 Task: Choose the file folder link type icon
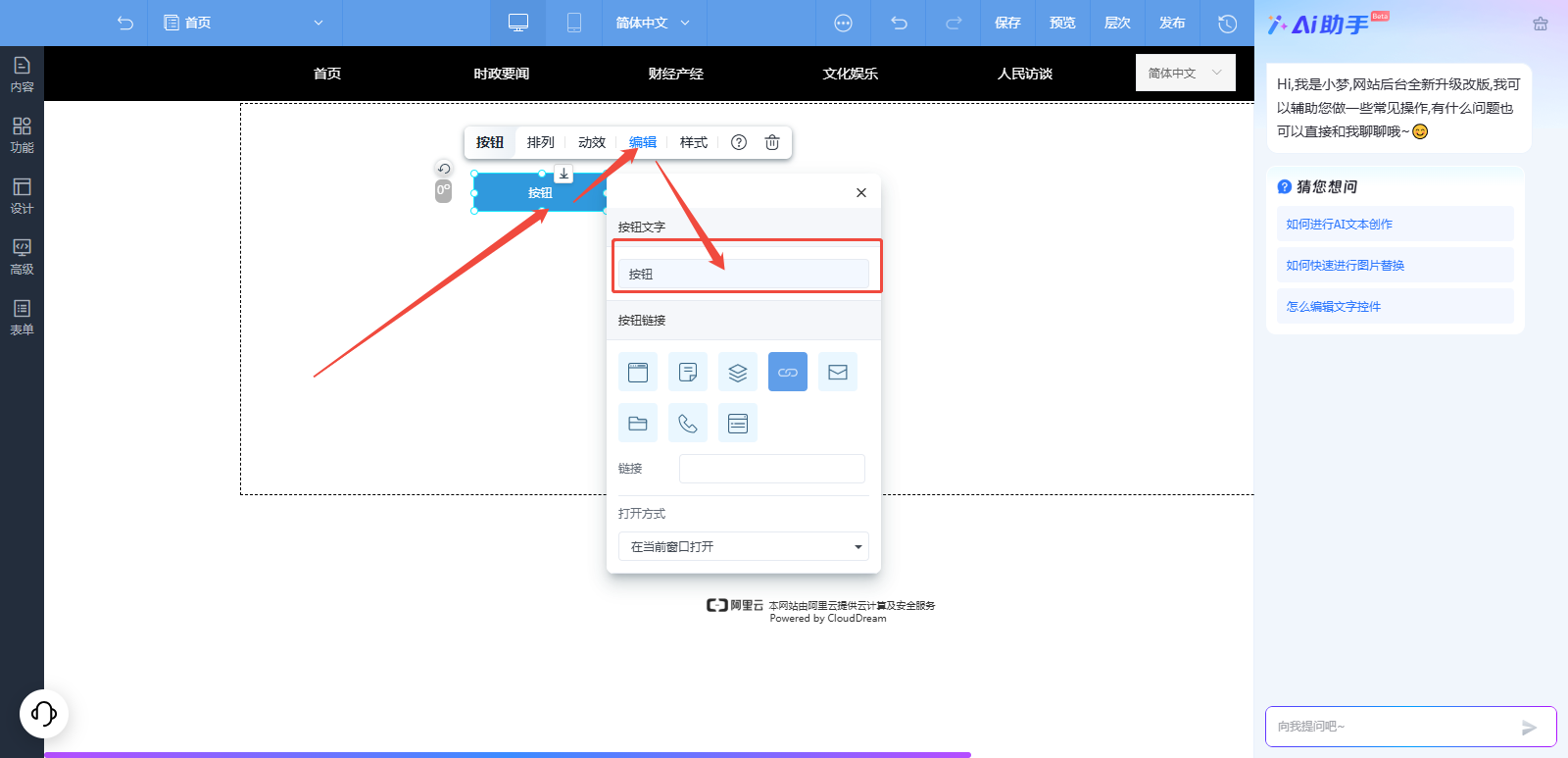click(x=638, y=423)
